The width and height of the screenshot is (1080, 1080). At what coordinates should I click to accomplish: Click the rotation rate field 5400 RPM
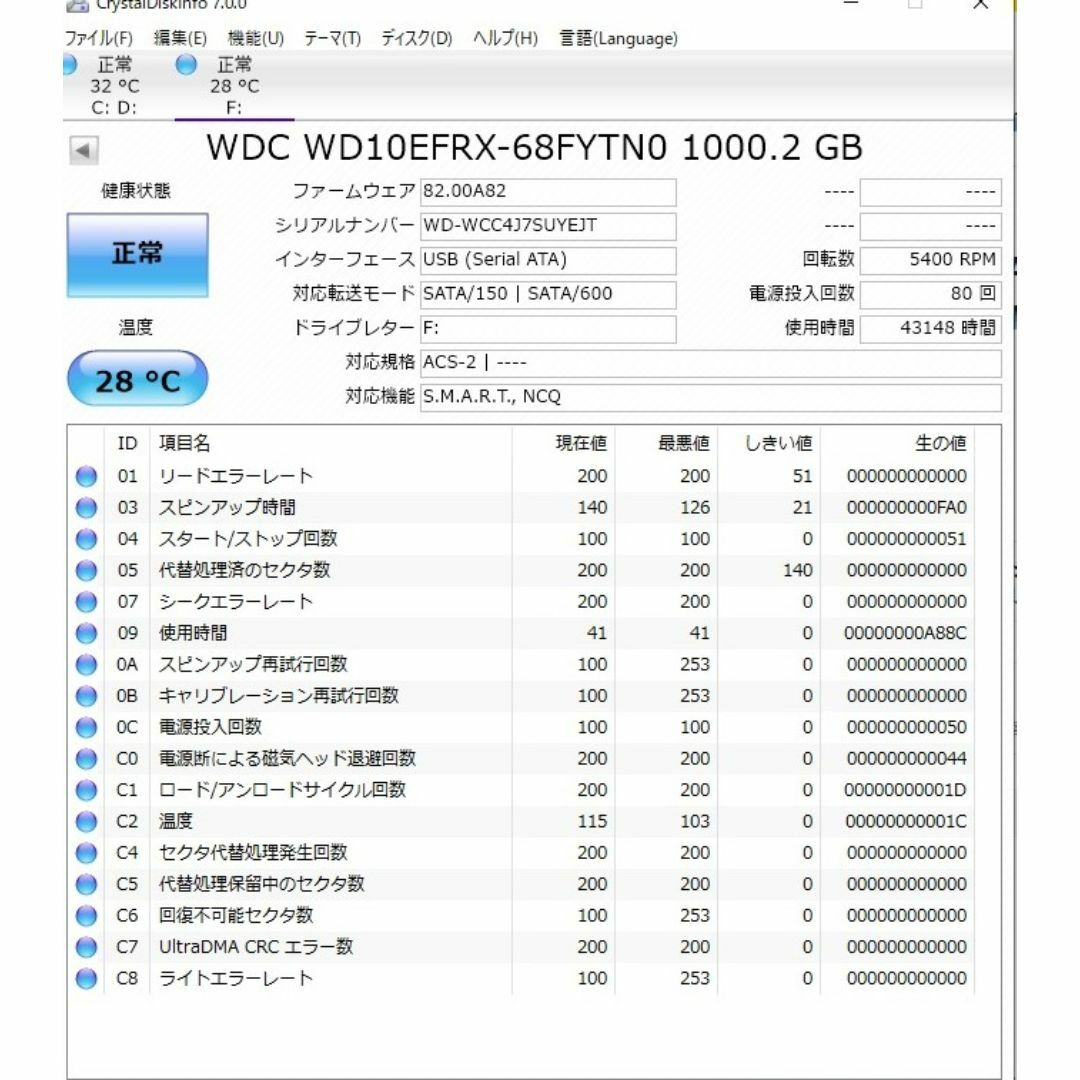coord(931,260)
